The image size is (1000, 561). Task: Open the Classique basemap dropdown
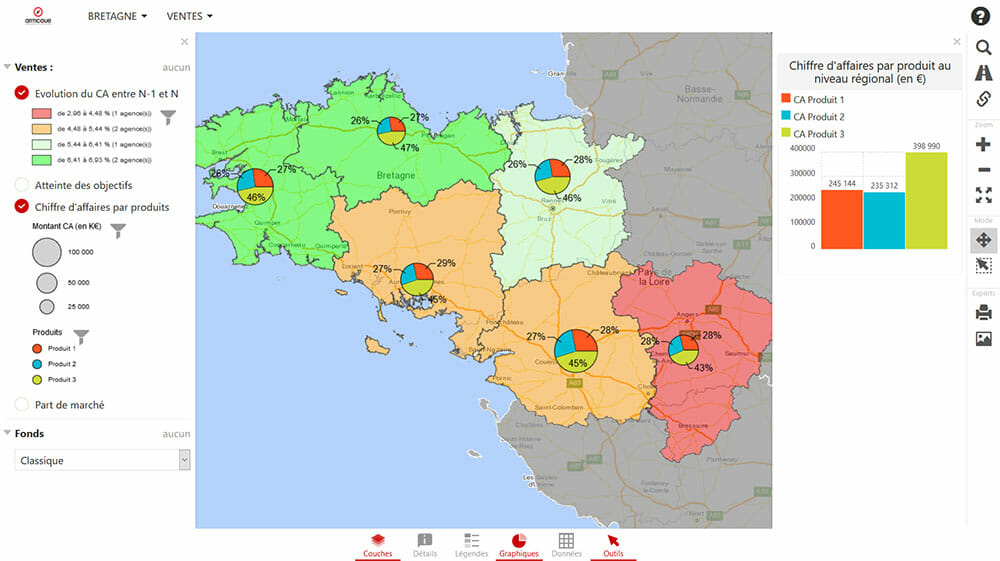(x=102, y=460)
